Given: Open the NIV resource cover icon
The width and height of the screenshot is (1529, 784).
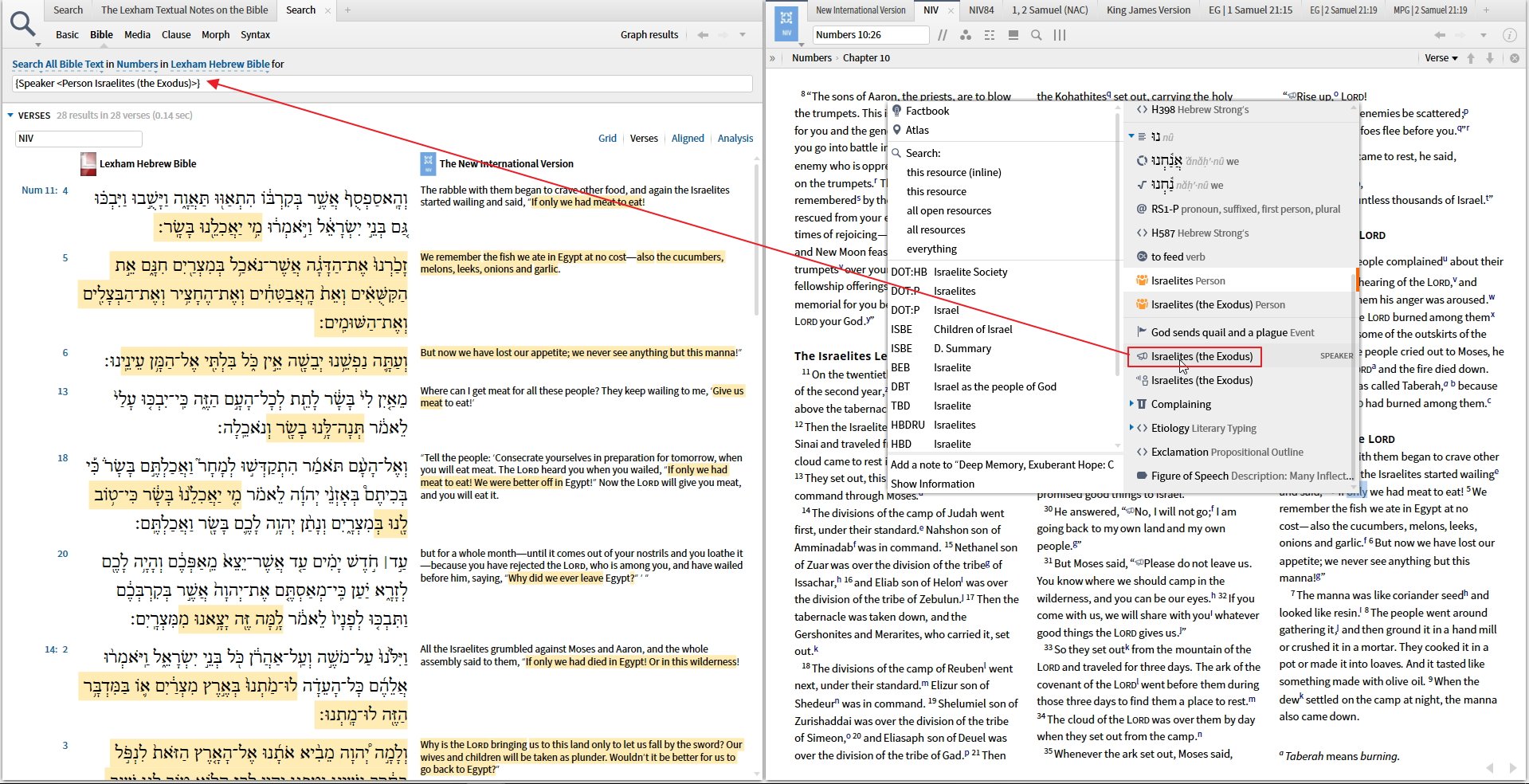Looking at the screenshot, I should (786, 23).
